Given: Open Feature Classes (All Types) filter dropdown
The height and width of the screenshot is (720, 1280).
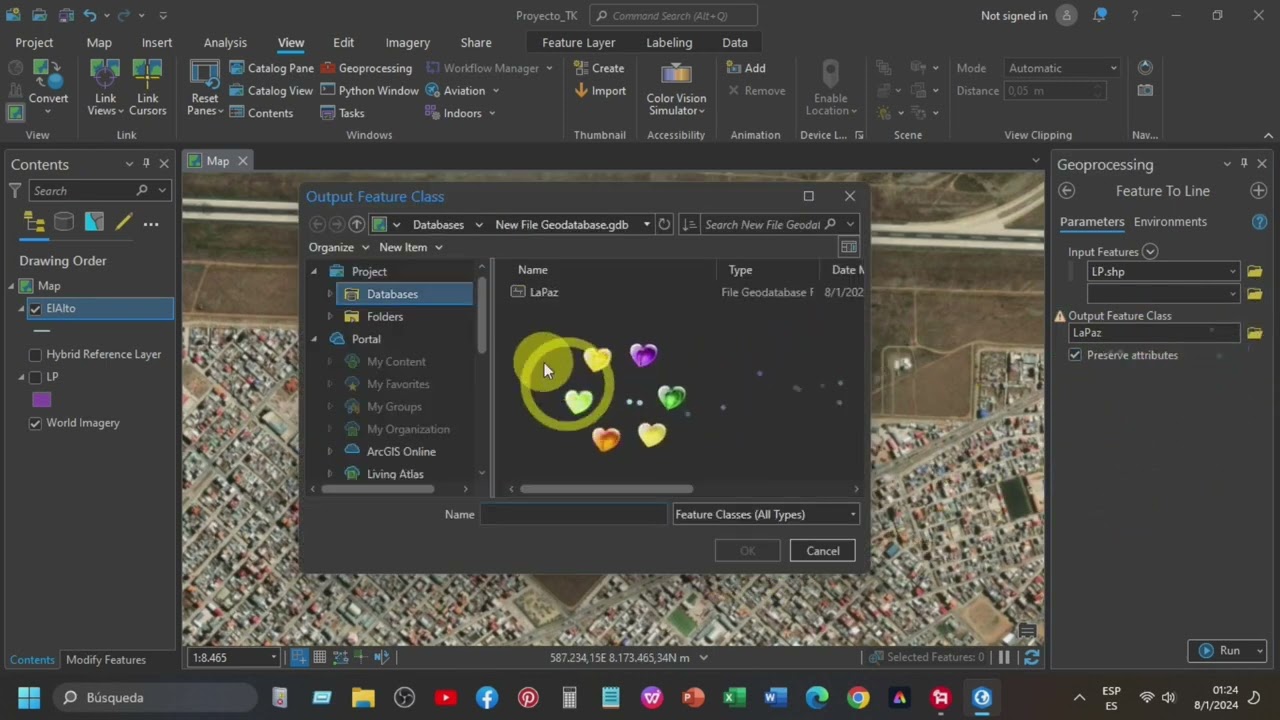Looking at the screenshot, I should coord(766,515).
